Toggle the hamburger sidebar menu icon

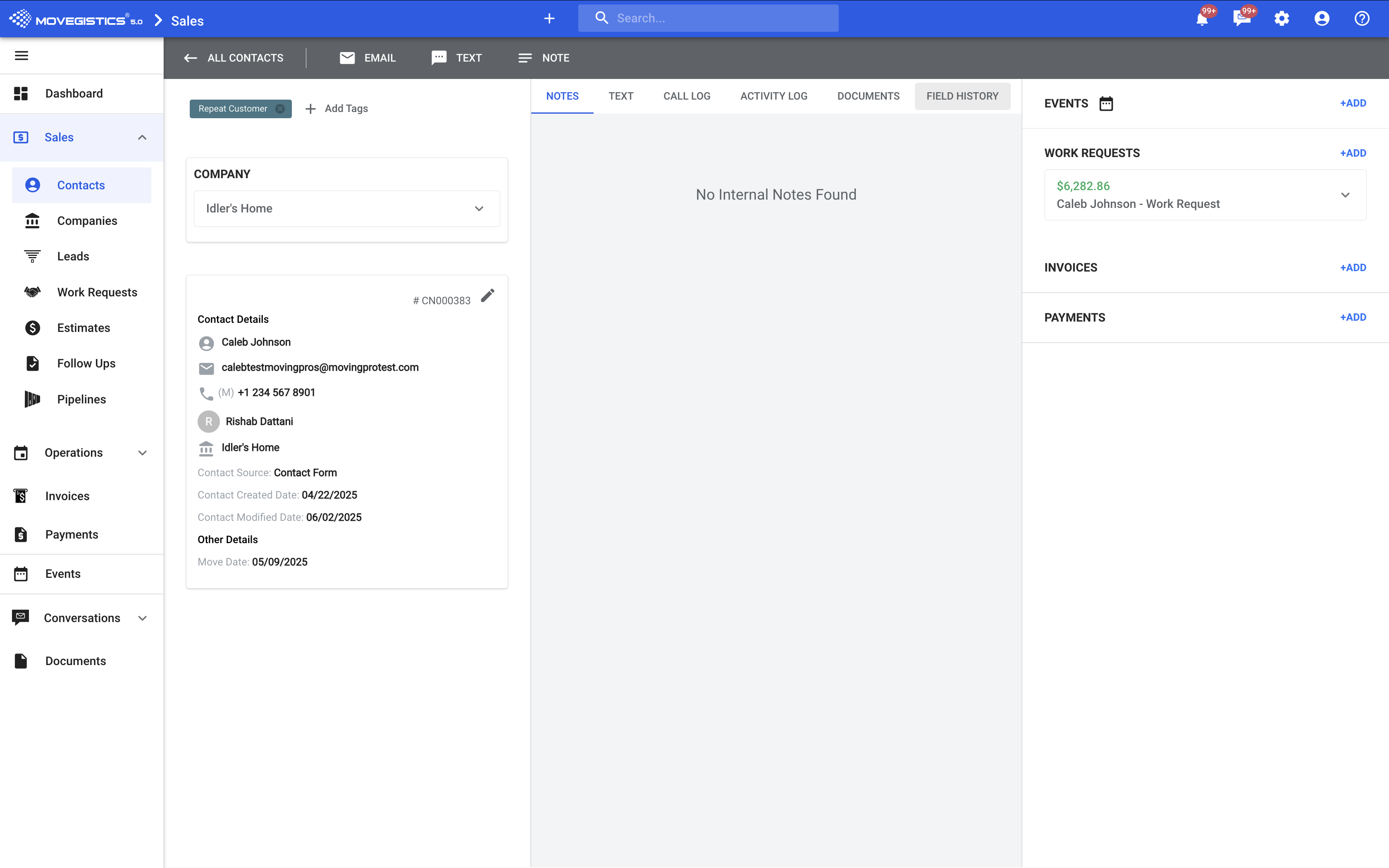tap(21, 56)
